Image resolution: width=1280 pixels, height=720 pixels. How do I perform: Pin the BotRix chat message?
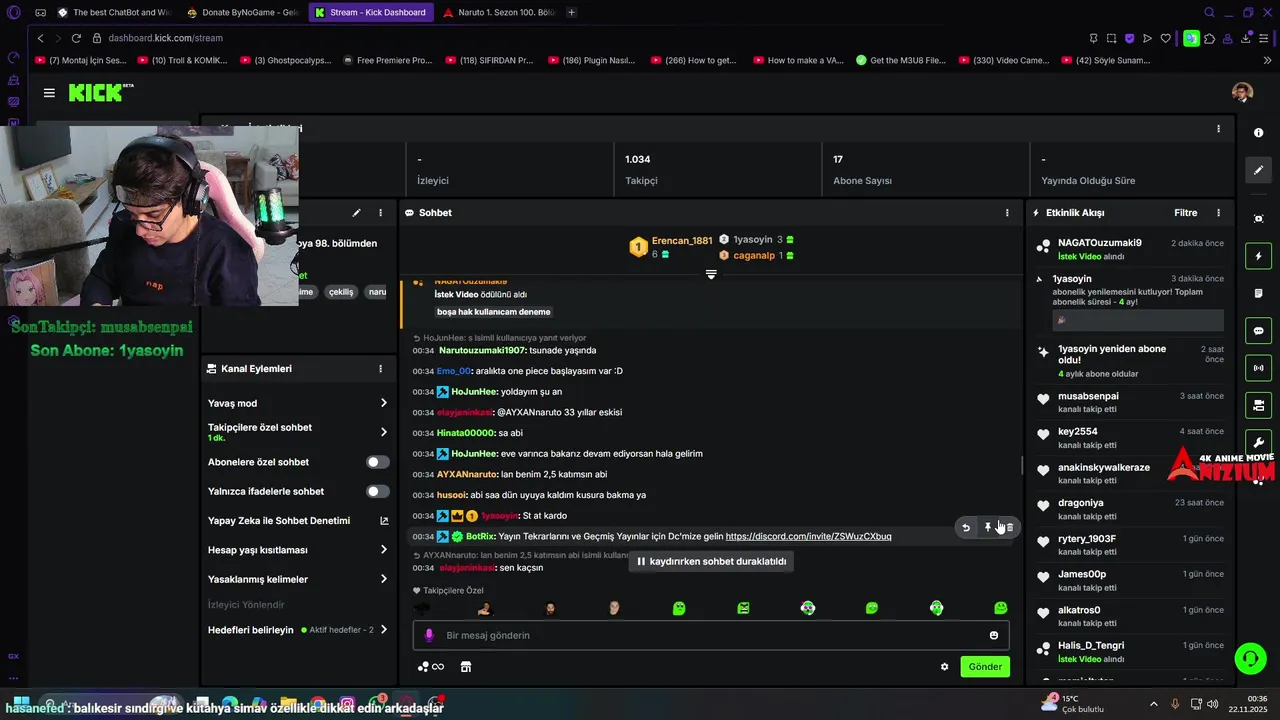click(988, 527)
